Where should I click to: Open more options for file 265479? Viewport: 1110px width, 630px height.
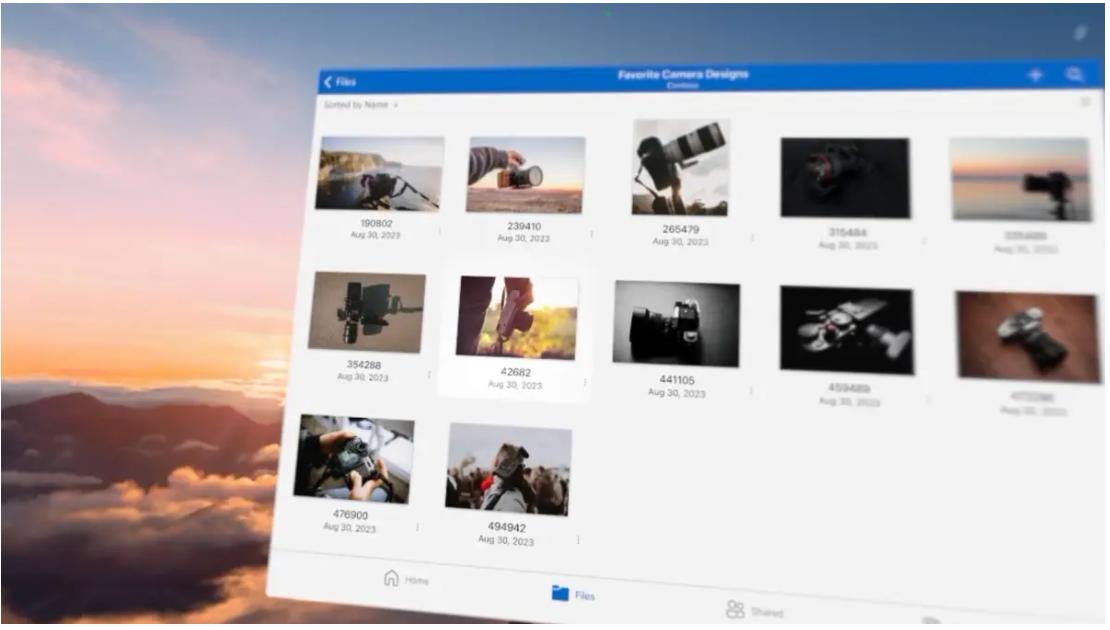click(752, 238)
